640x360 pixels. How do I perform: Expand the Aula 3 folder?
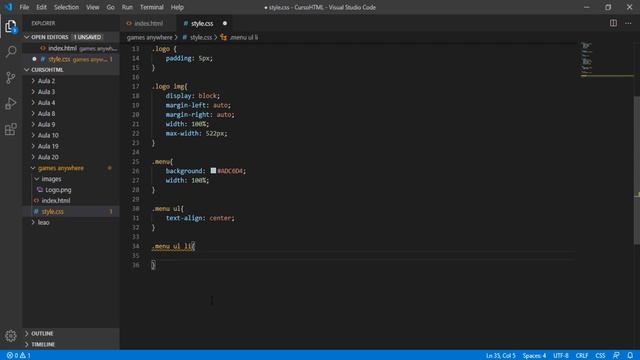(71, 92)
